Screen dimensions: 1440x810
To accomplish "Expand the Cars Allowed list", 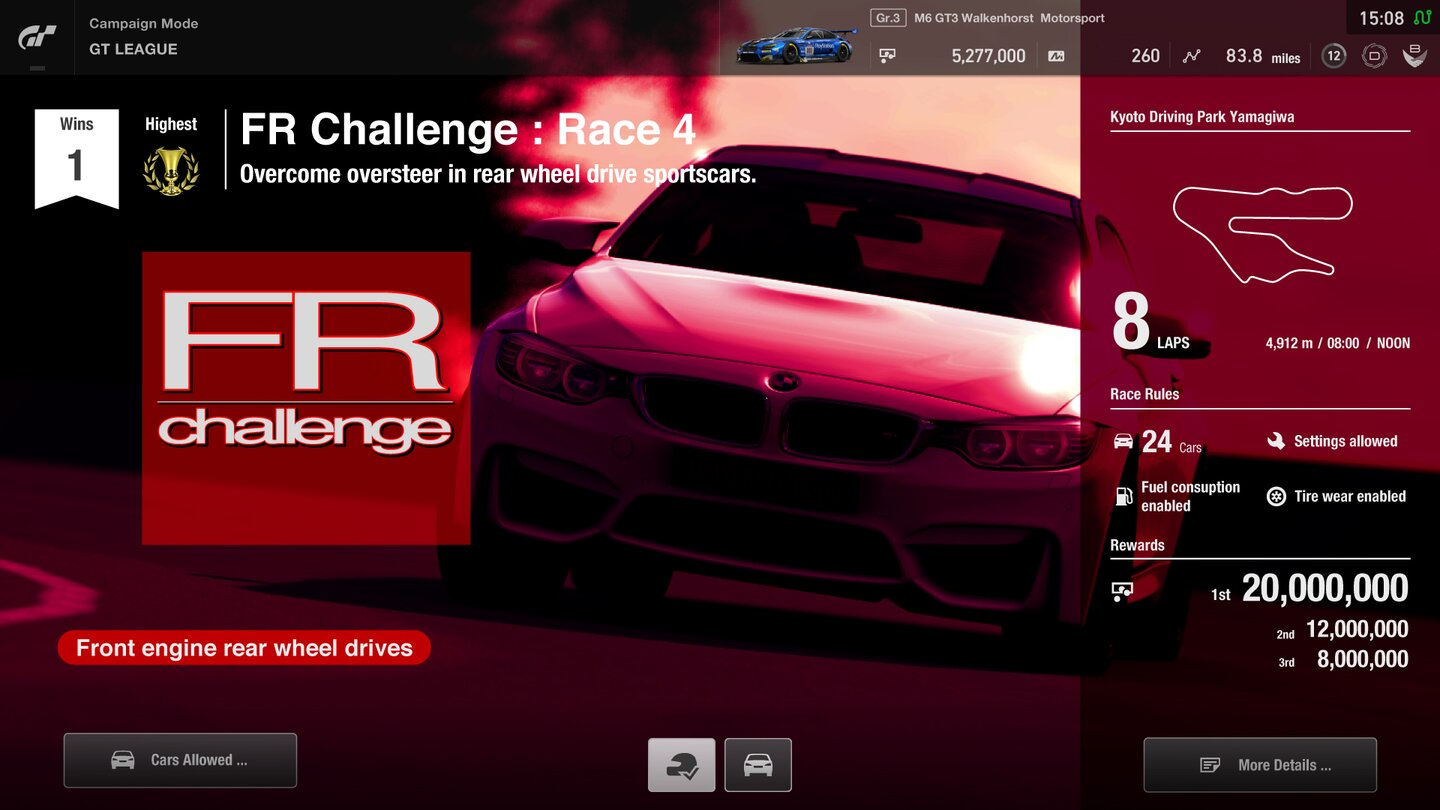I will [x=179, y=760].
